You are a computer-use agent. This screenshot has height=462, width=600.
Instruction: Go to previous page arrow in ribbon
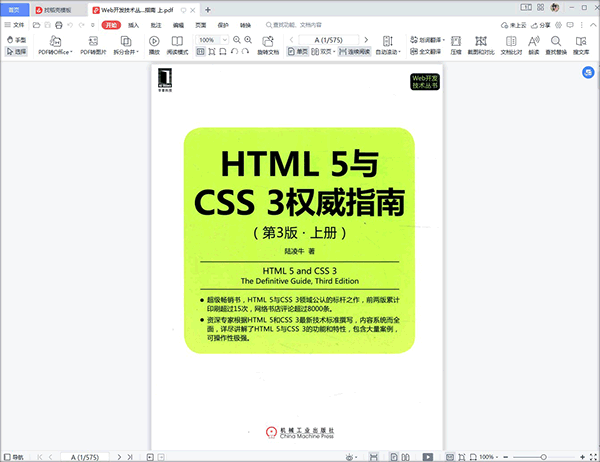[292, 40]
